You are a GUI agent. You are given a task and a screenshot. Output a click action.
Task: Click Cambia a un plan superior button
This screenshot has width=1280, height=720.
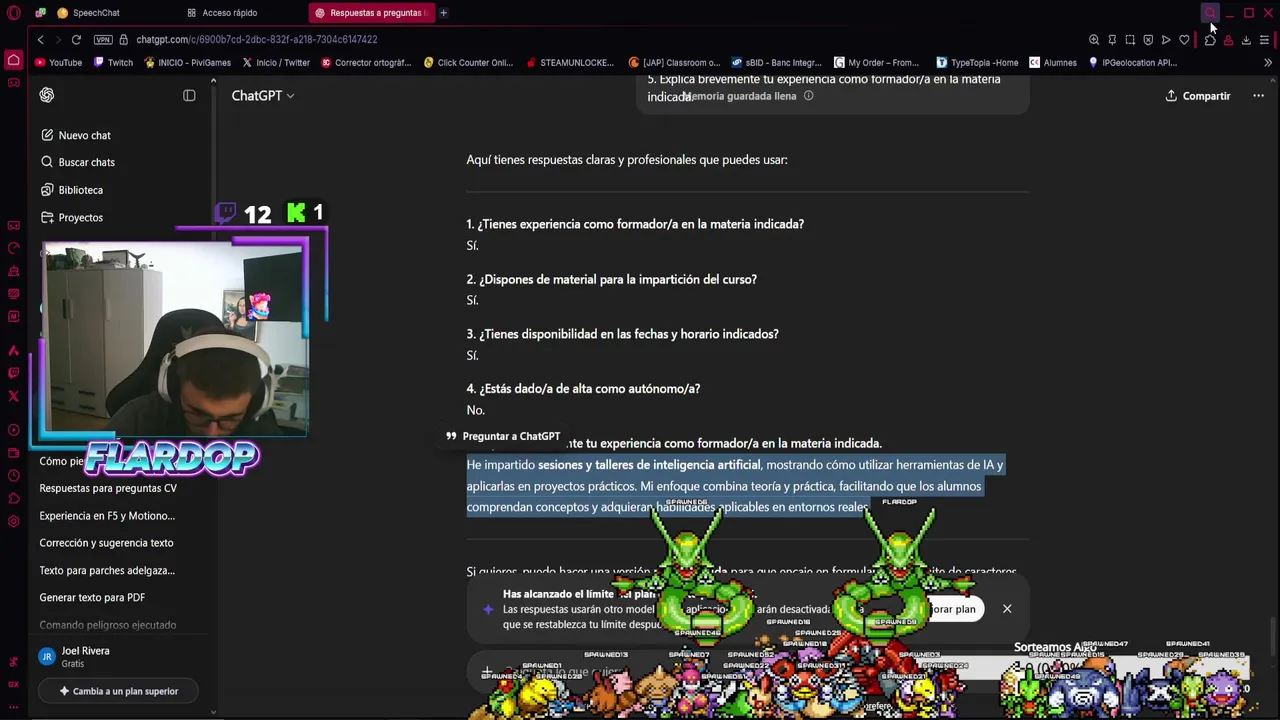click(118, 691)
